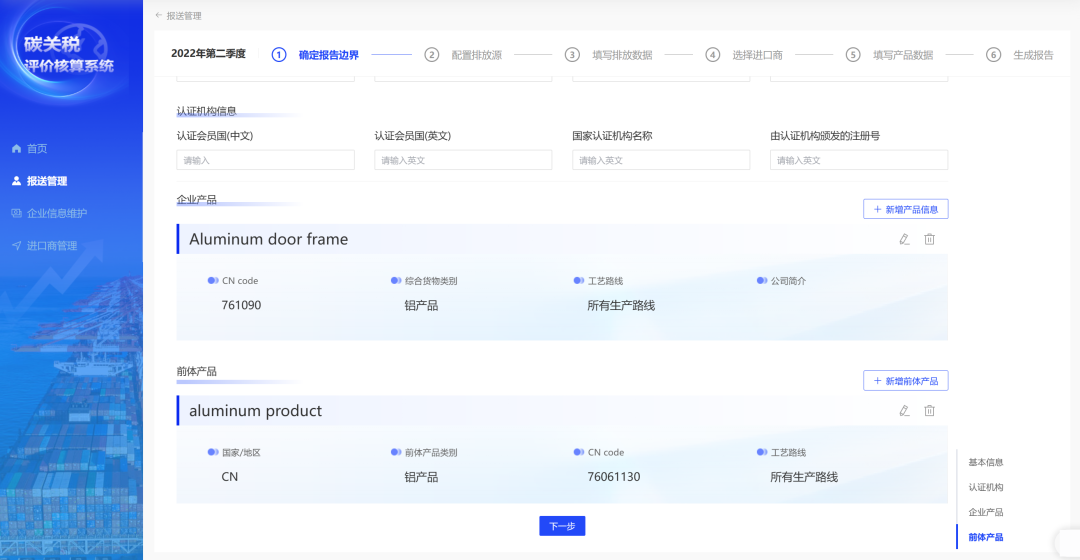This screenshot has width=1080, height=560.
Task: Click the aluminum product title
Action: (x=256, y=411)
